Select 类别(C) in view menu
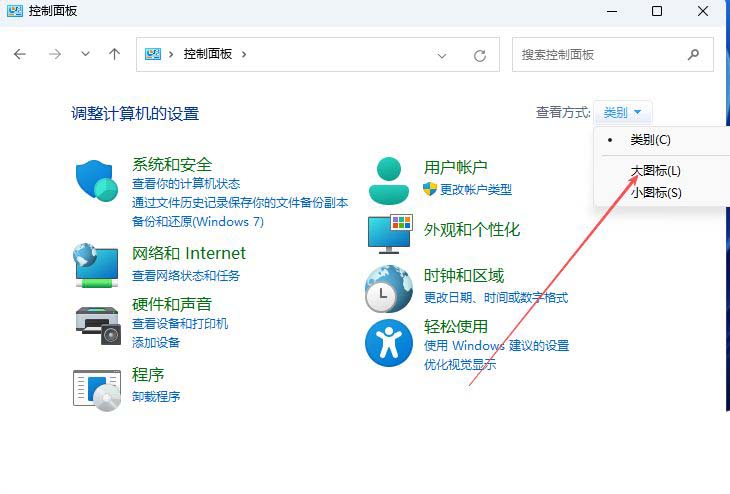 click(x=650, y=140)
